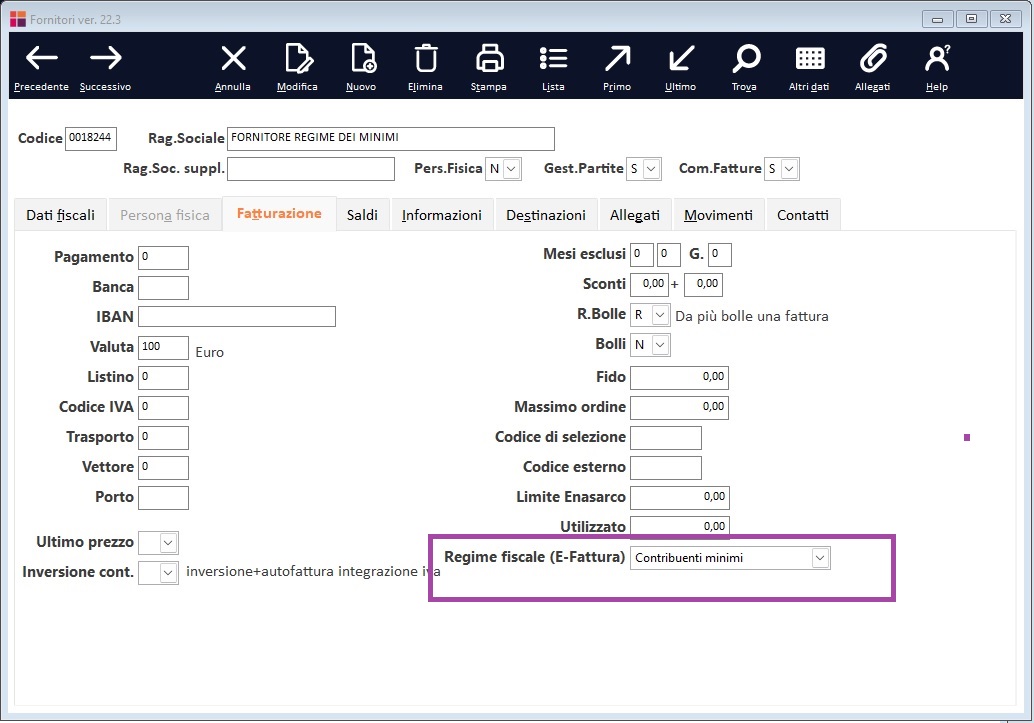Click the Pagamento field
This screenshot has height=723, width=1034.
click(x=164, y=258)
